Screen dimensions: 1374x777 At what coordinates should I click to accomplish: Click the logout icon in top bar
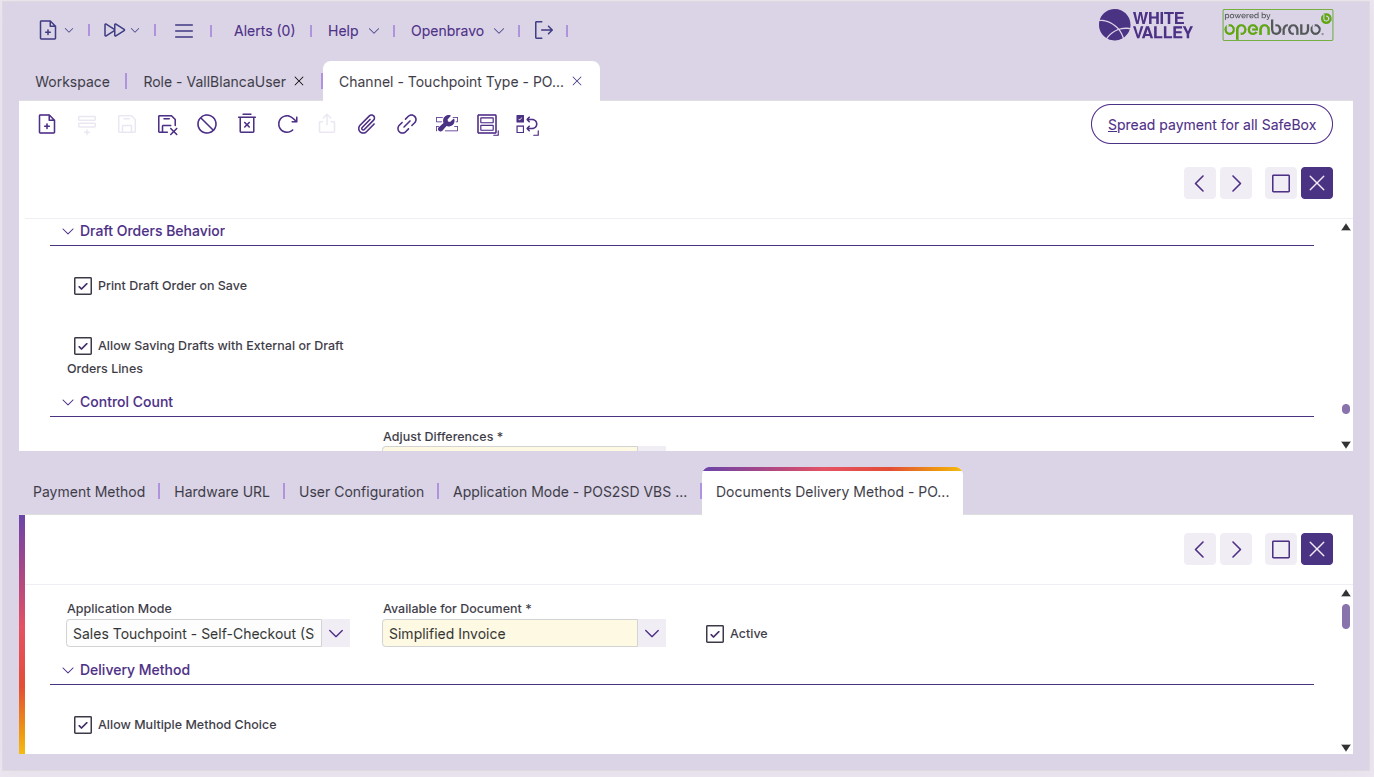[x=543, y=30]
